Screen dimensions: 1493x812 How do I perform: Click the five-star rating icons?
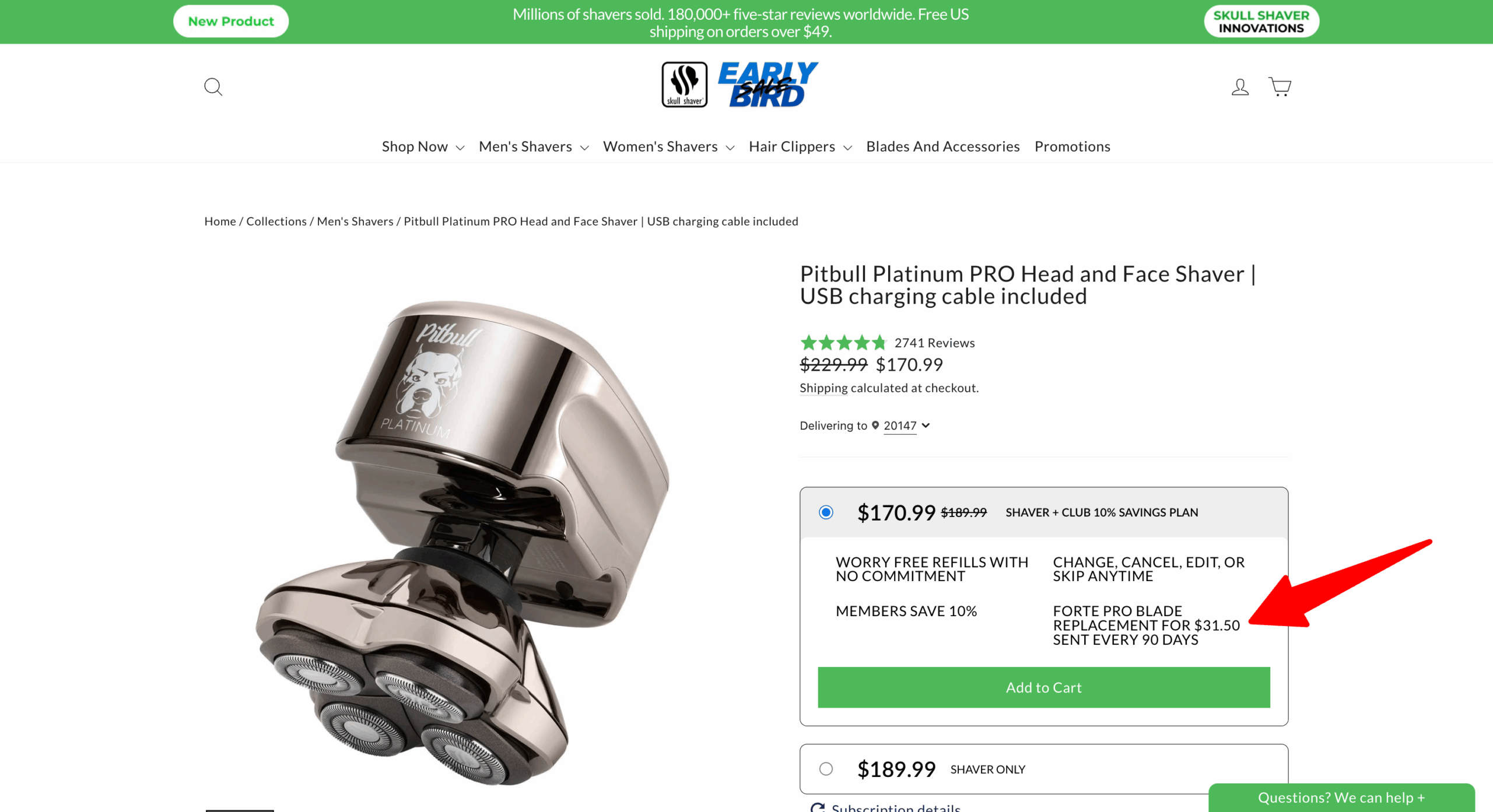point(843,343)
